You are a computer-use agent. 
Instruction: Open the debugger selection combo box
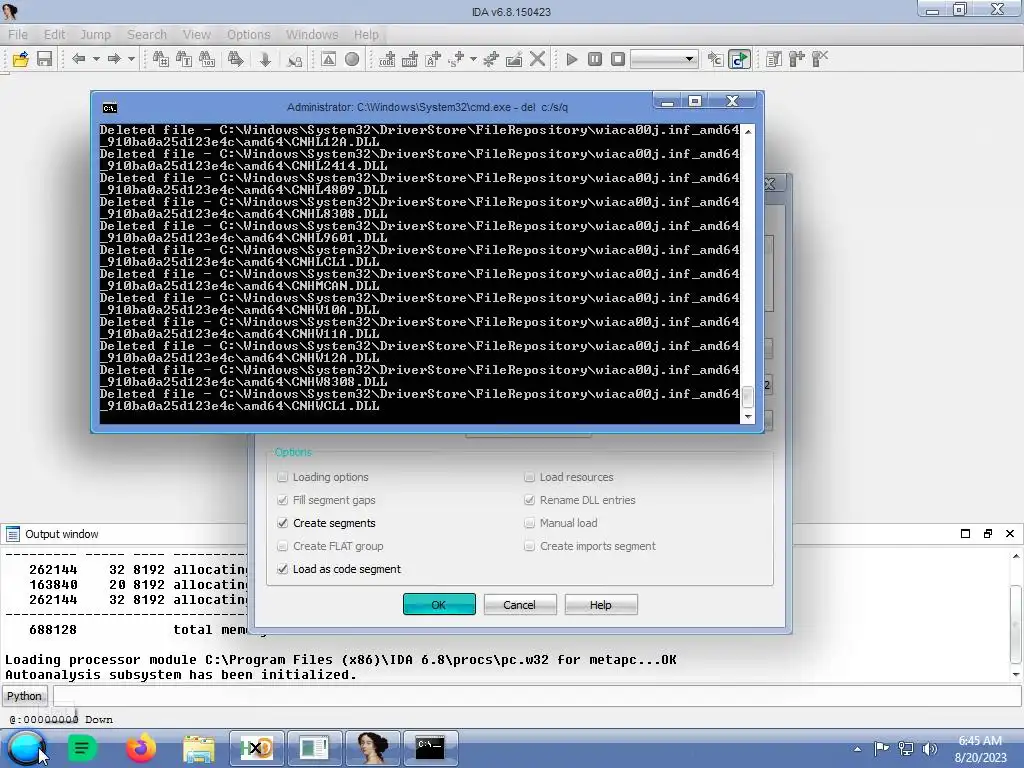pyautogui.click(x=664, y=59)
